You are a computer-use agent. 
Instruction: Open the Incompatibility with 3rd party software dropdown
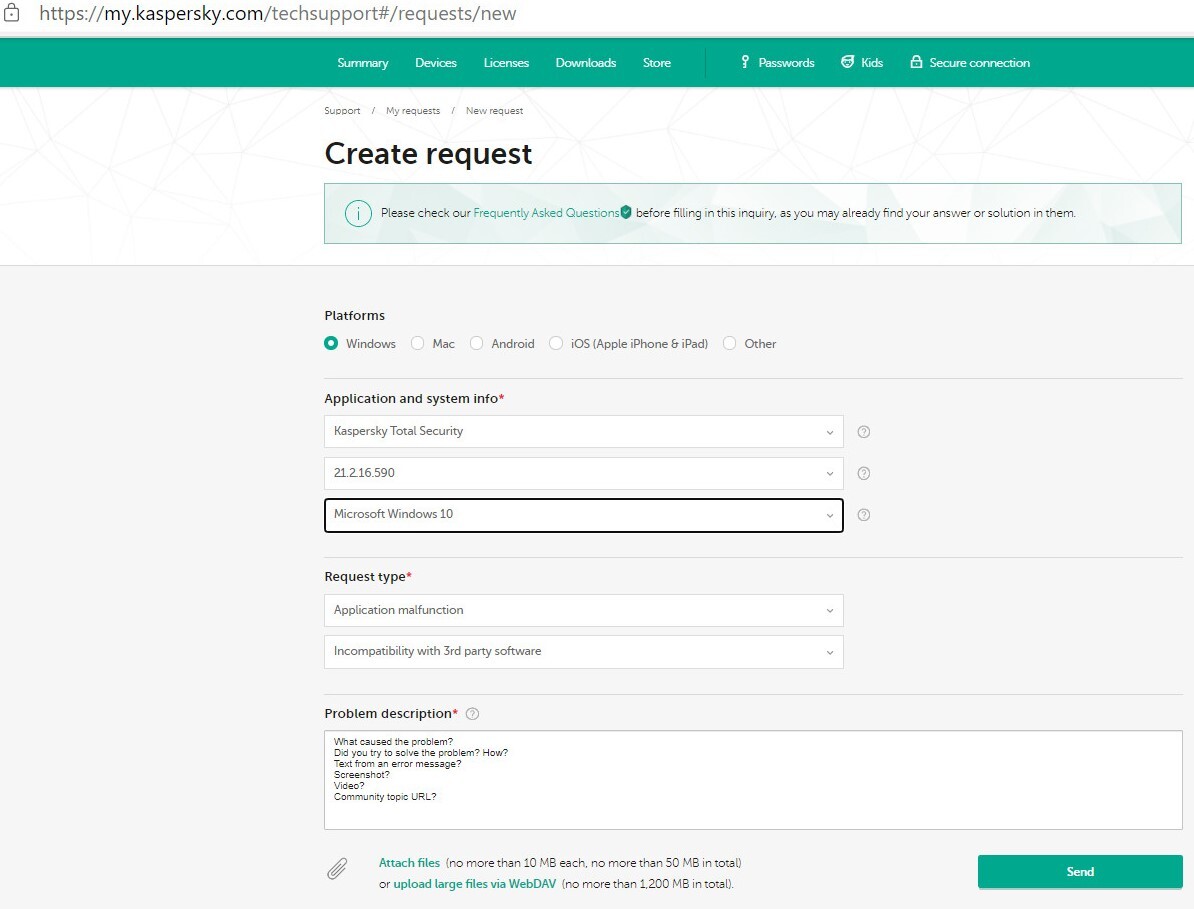(x=583, y=651)
